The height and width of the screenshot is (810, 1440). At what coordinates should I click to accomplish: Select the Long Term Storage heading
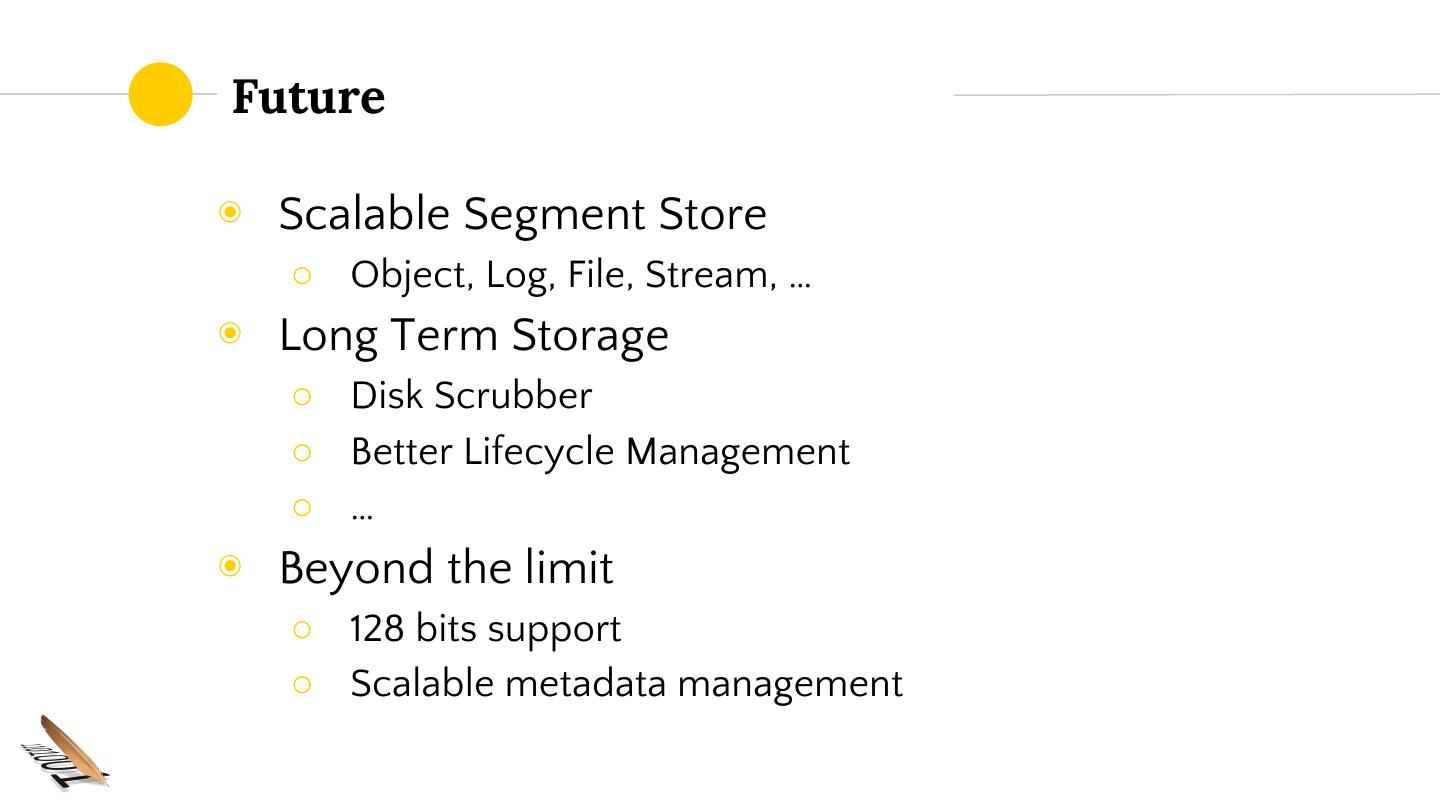tap(473, 335)
